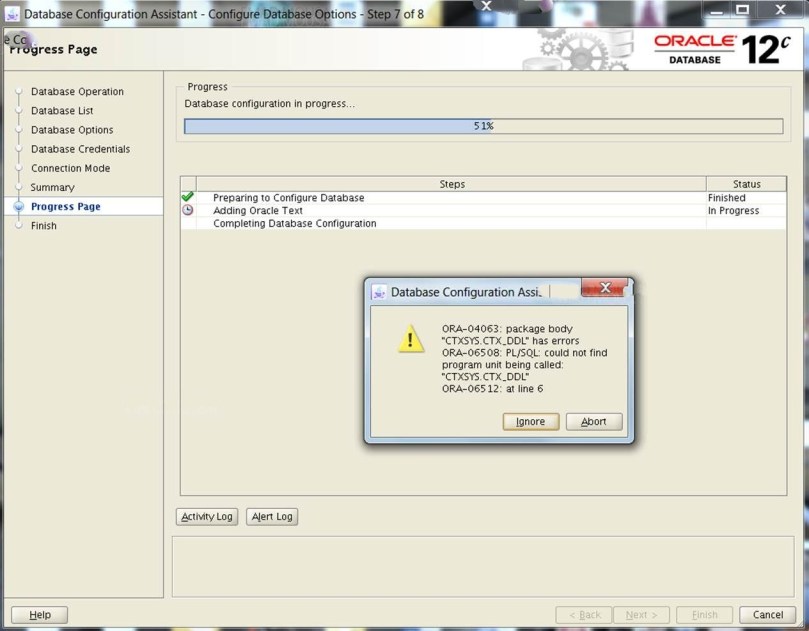Close the error dialog with red X
The height and width of the screenshot is (631, 809).
pos(603,289)
